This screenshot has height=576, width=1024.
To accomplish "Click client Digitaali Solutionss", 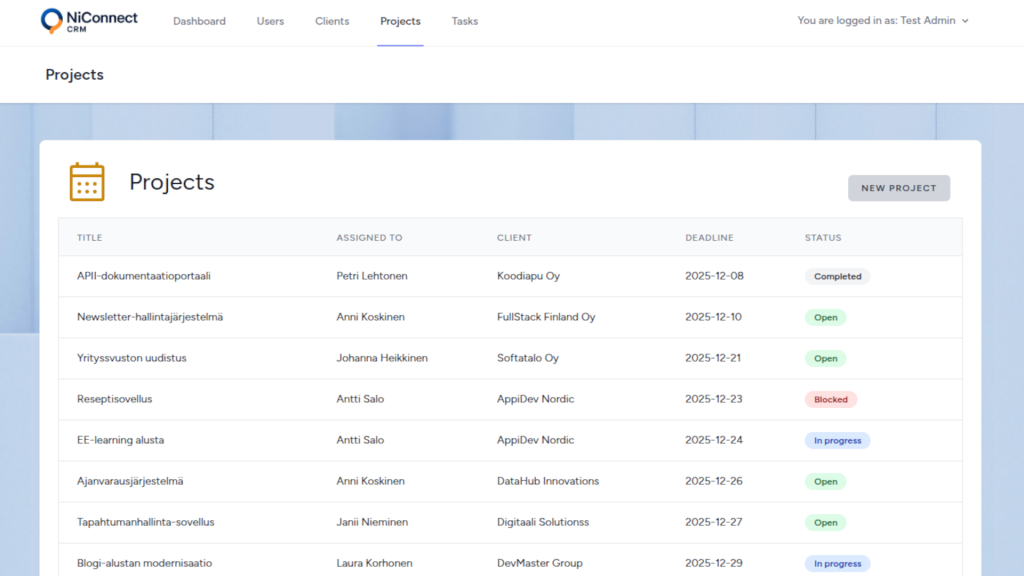I will point(543,522).
